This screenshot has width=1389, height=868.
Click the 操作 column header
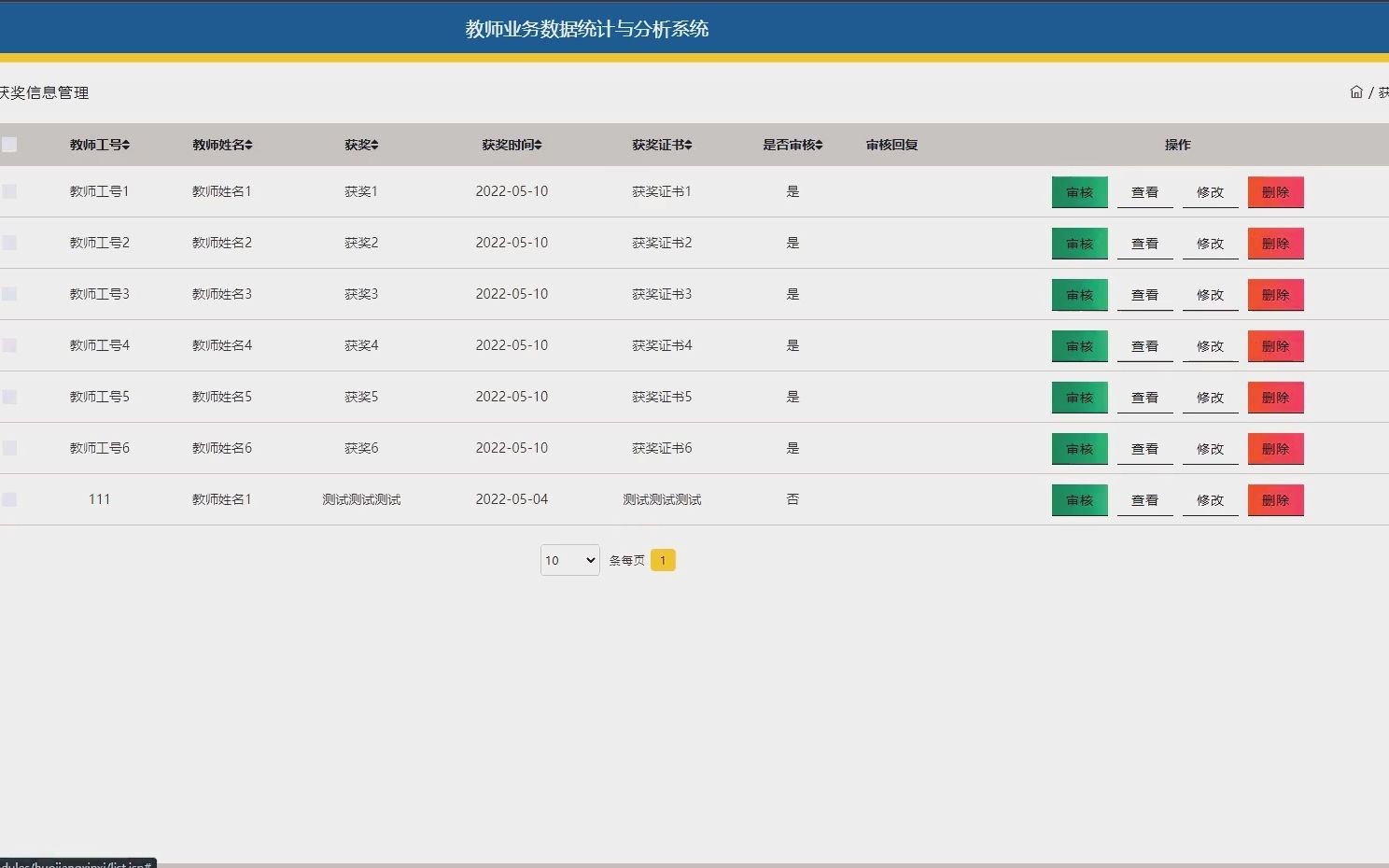(x=1178, y=145)
